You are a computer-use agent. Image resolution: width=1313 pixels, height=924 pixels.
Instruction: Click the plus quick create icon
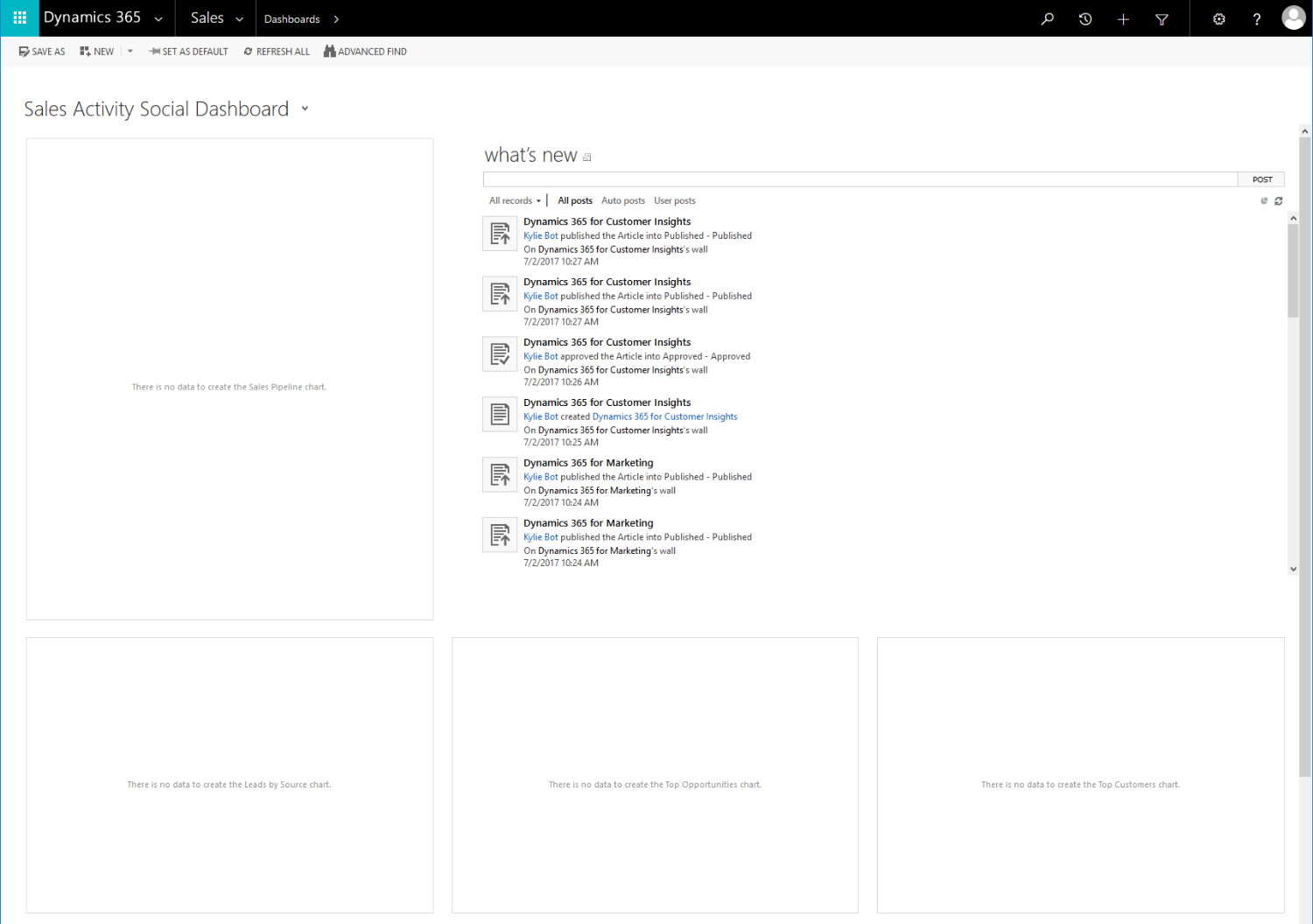coord(1123,18)
